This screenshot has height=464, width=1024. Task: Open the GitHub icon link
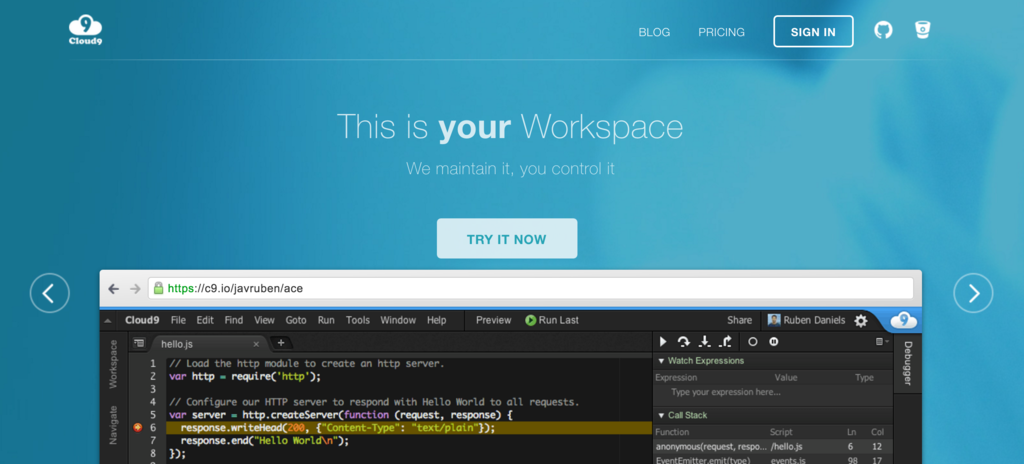[x=883, y=30]
